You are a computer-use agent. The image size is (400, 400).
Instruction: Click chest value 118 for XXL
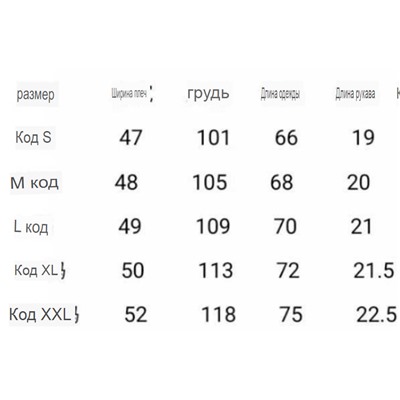point(219,315)
